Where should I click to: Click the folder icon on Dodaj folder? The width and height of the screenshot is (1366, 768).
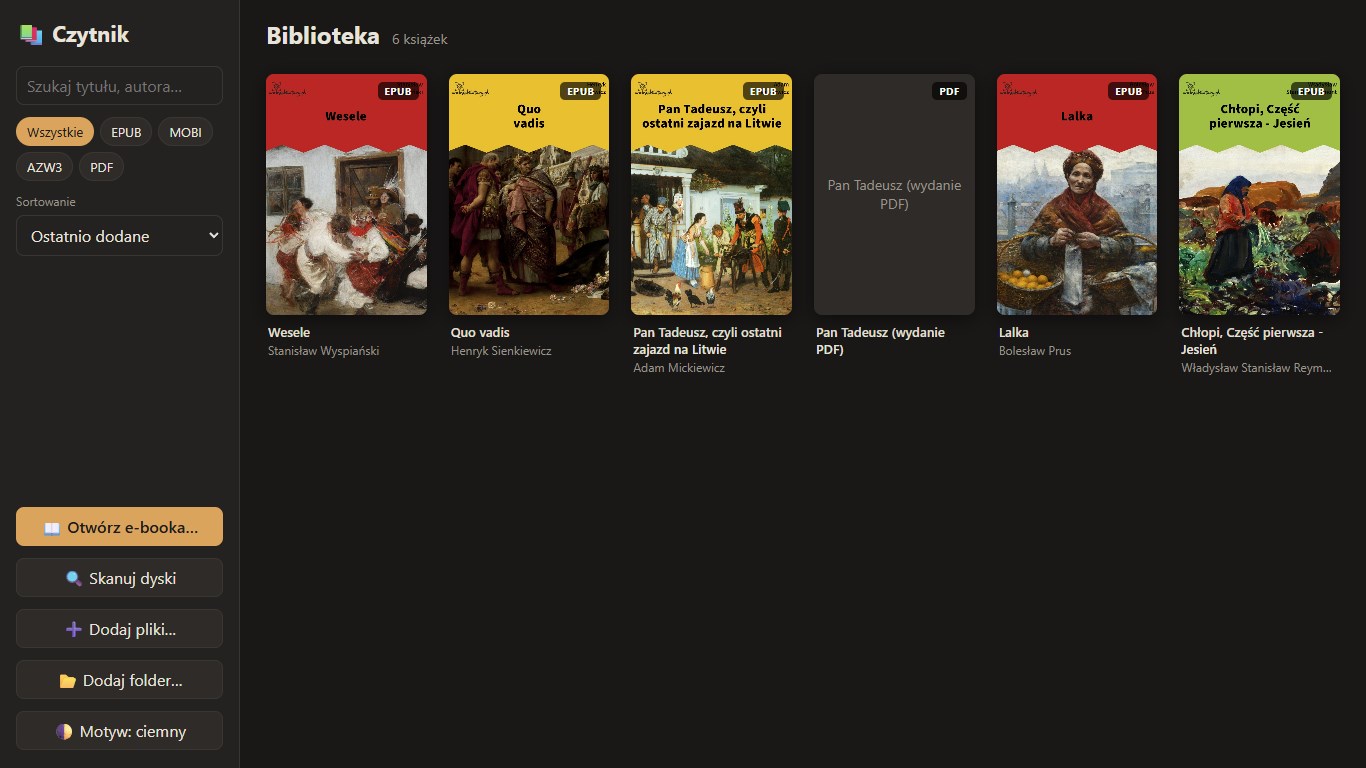pyautogui.click(x=67, y=681)
